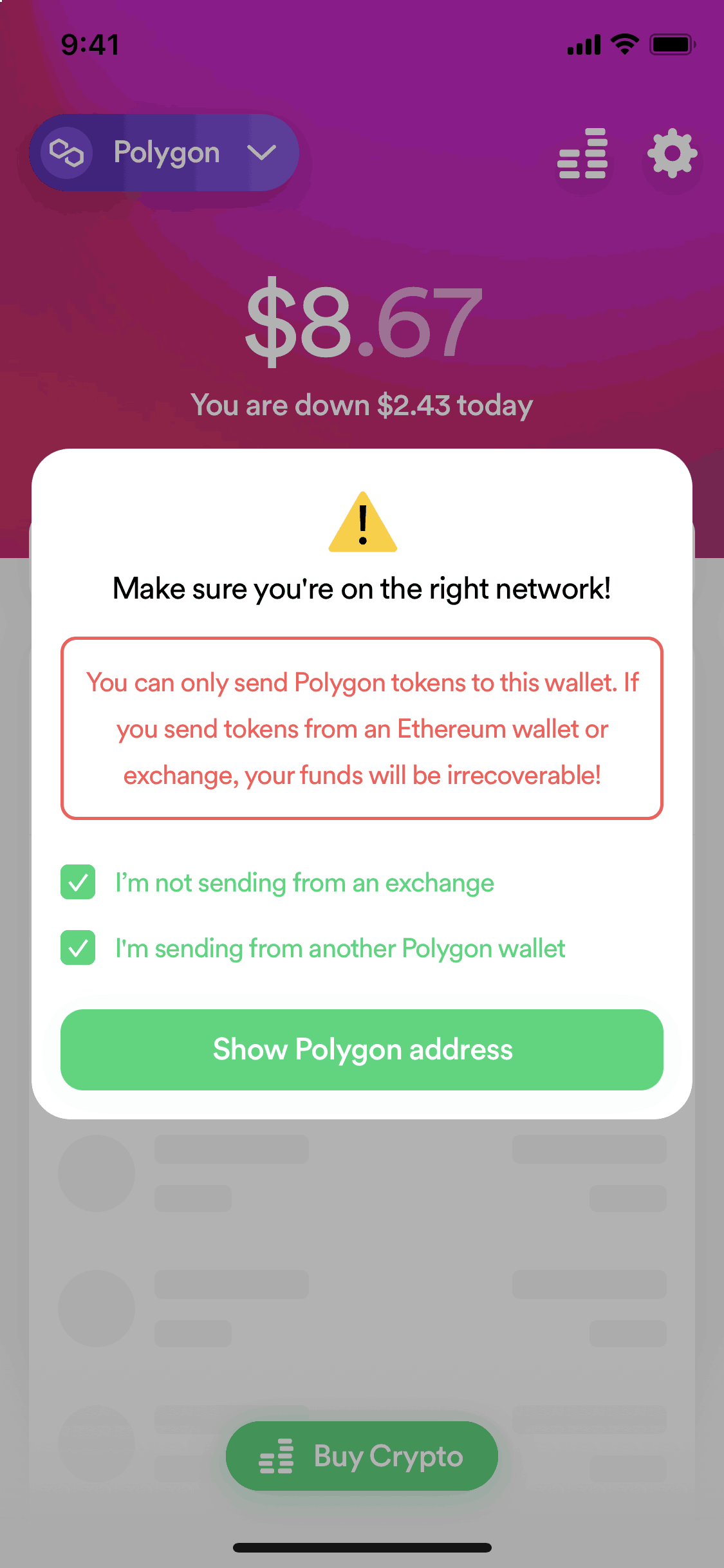Open the Polygon network dropdown
Screen dimensions: 724x1568
pyautogui.click(x=164, y=153)
